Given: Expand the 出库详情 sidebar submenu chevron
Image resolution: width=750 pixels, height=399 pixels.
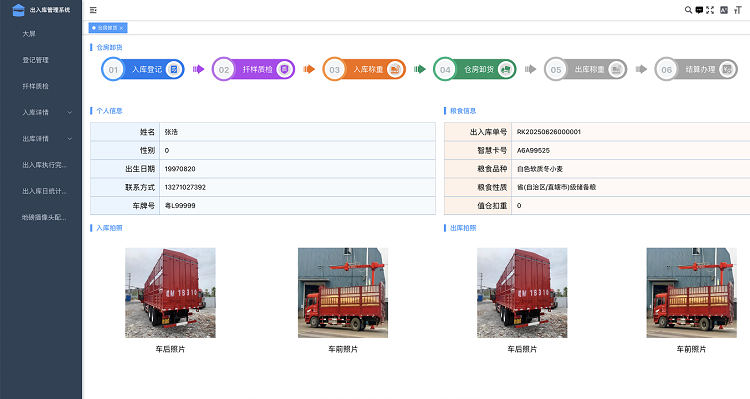Looking at the screenshot, I should tap(70, 139).
